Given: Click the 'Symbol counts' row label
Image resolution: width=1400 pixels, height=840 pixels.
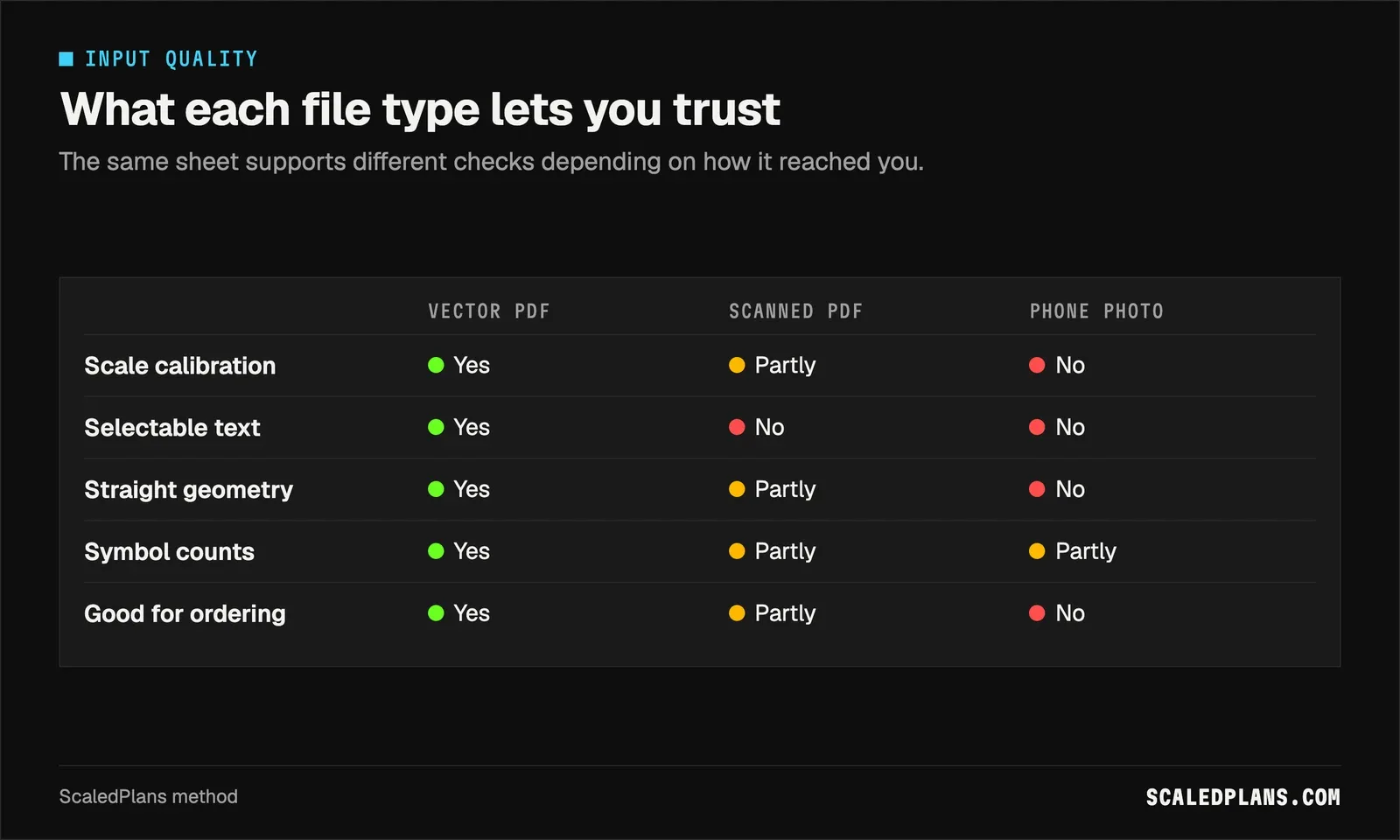Looking at the screenshot, I should [169, 552].
